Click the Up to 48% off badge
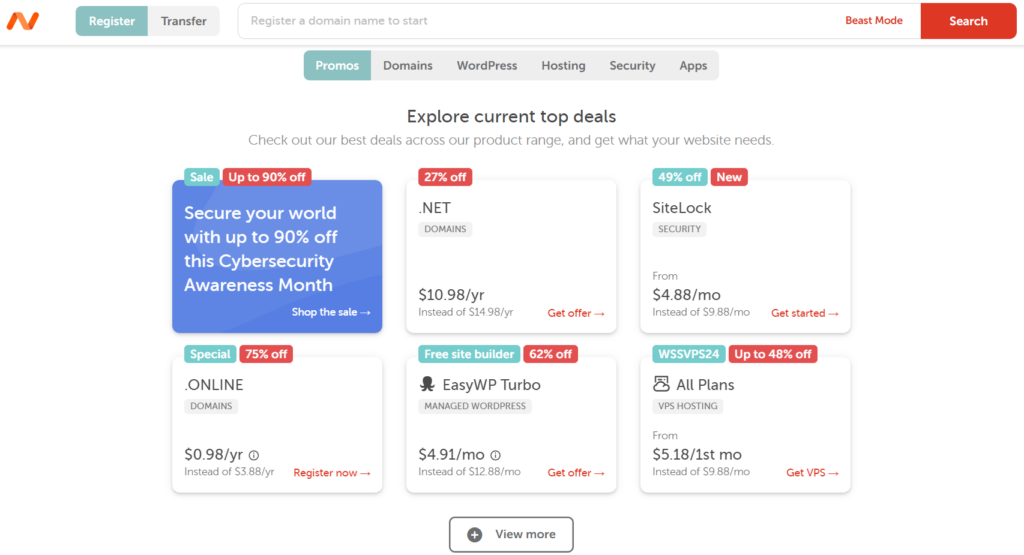The width and height of the screenshot is (1024, 555). point(773,354)
